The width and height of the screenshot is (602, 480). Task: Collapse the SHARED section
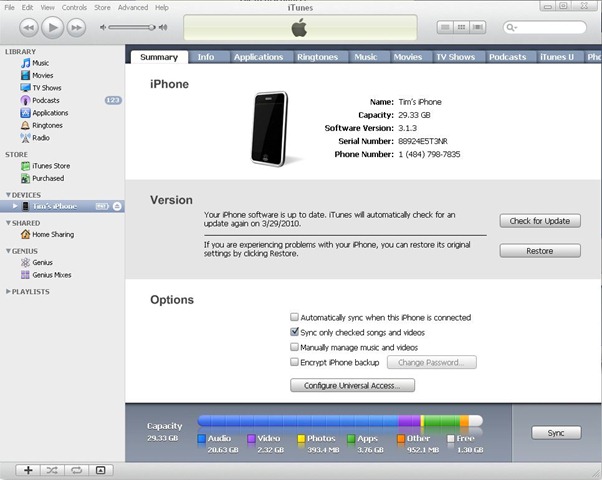[x=8, y=223]
